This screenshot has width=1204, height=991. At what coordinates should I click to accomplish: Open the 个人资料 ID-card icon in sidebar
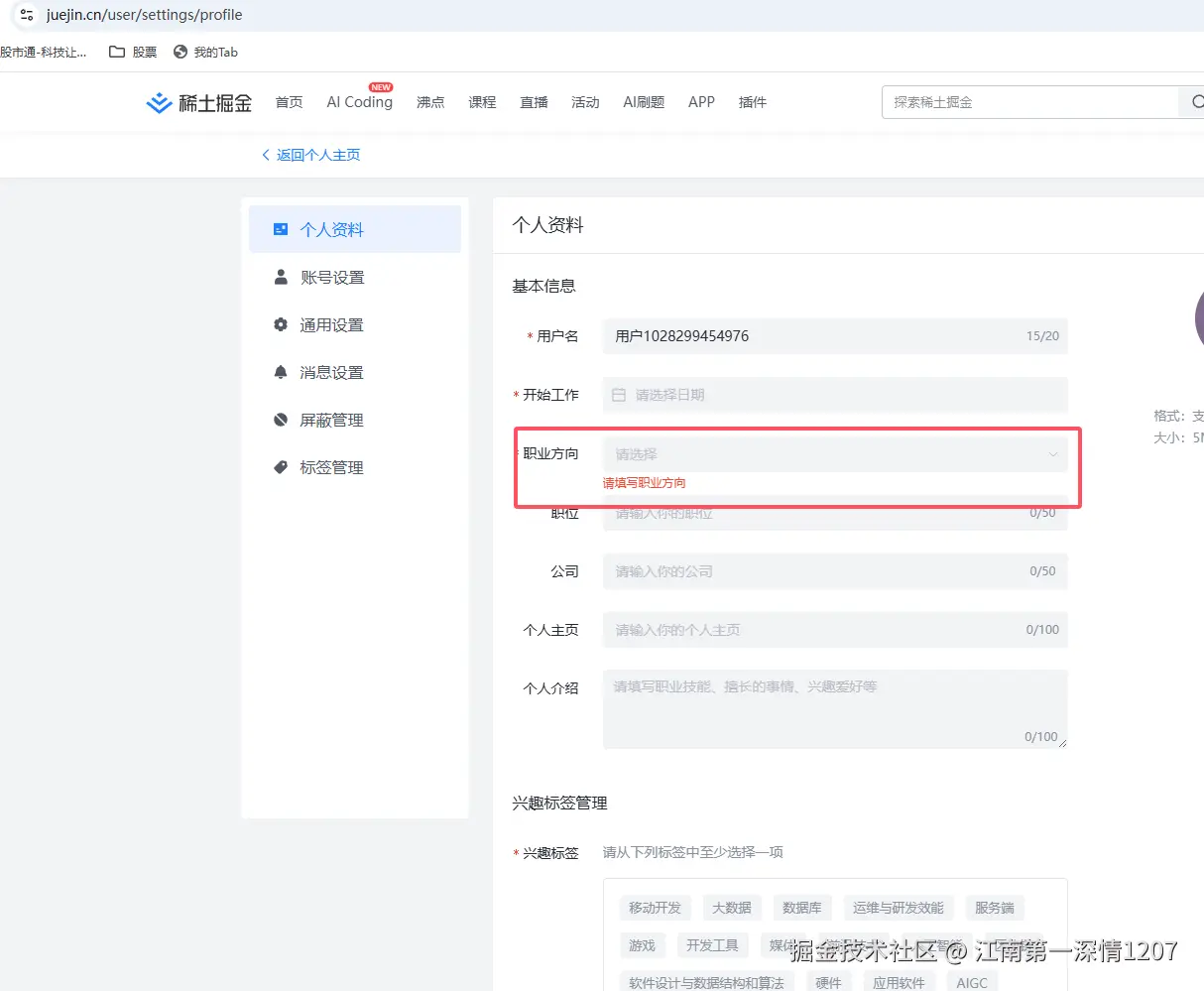pyautogui.click(x=282, y=228)
